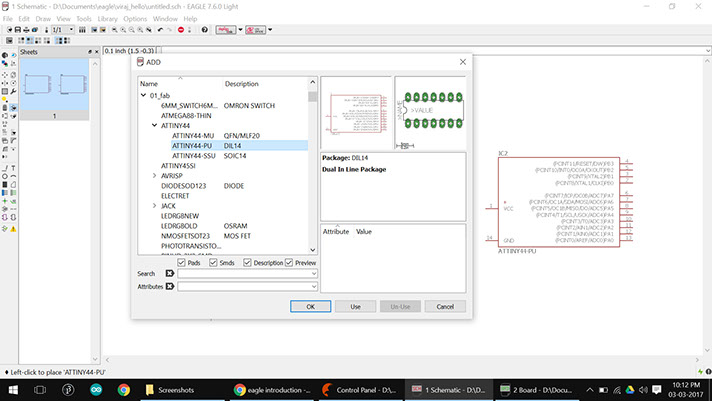
Task: Clear the Search field with X button
Action: coord(169,273)
